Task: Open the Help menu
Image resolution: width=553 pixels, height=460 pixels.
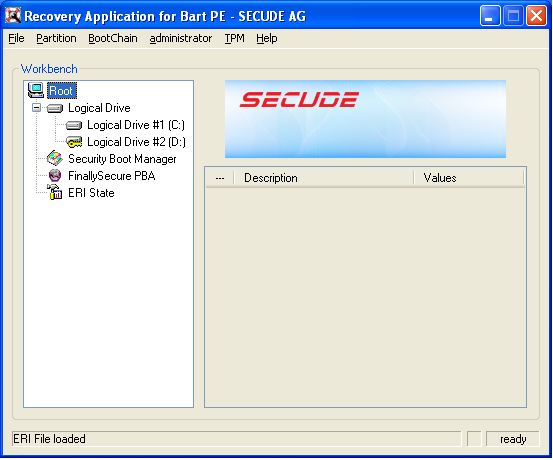Action: [267, 38]
